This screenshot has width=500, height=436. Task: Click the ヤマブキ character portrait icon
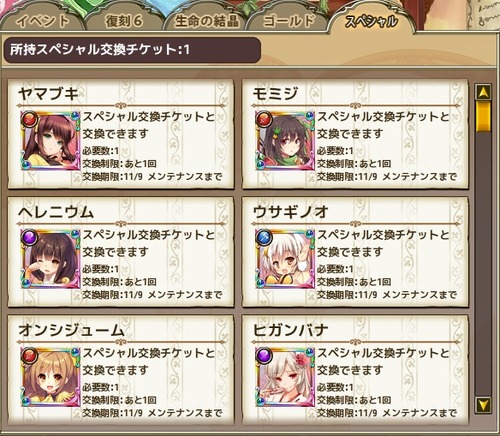pyautogui.click(x=50, y=141)
